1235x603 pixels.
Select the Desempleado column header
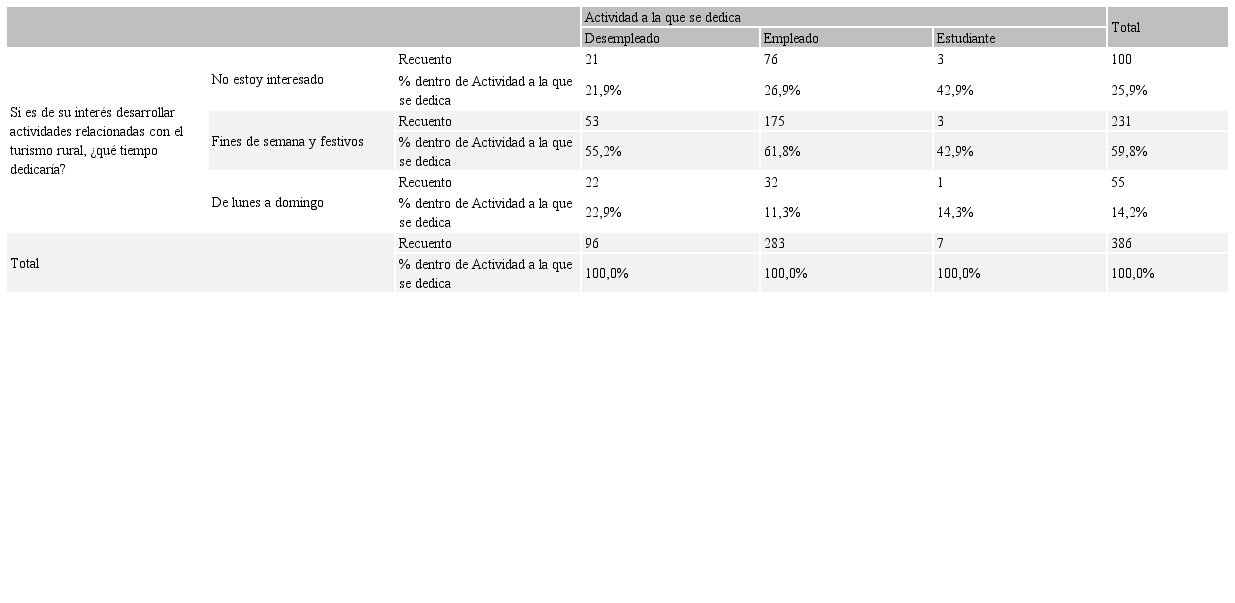[622, 38]
